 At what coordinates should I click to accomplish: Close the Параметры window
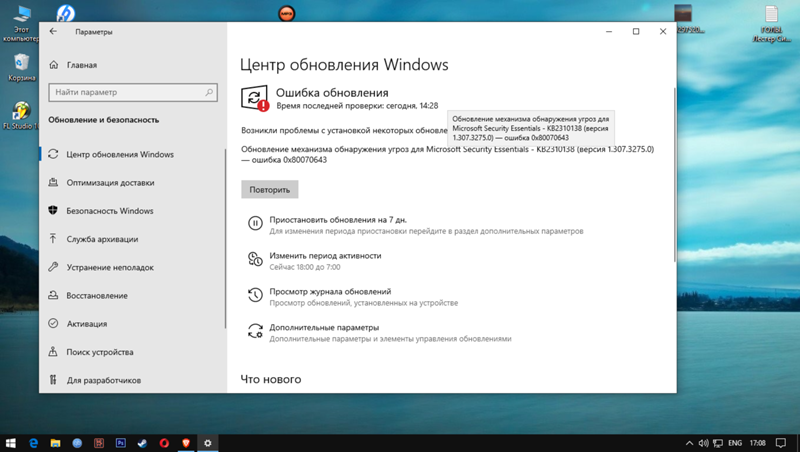pos(663,32)
